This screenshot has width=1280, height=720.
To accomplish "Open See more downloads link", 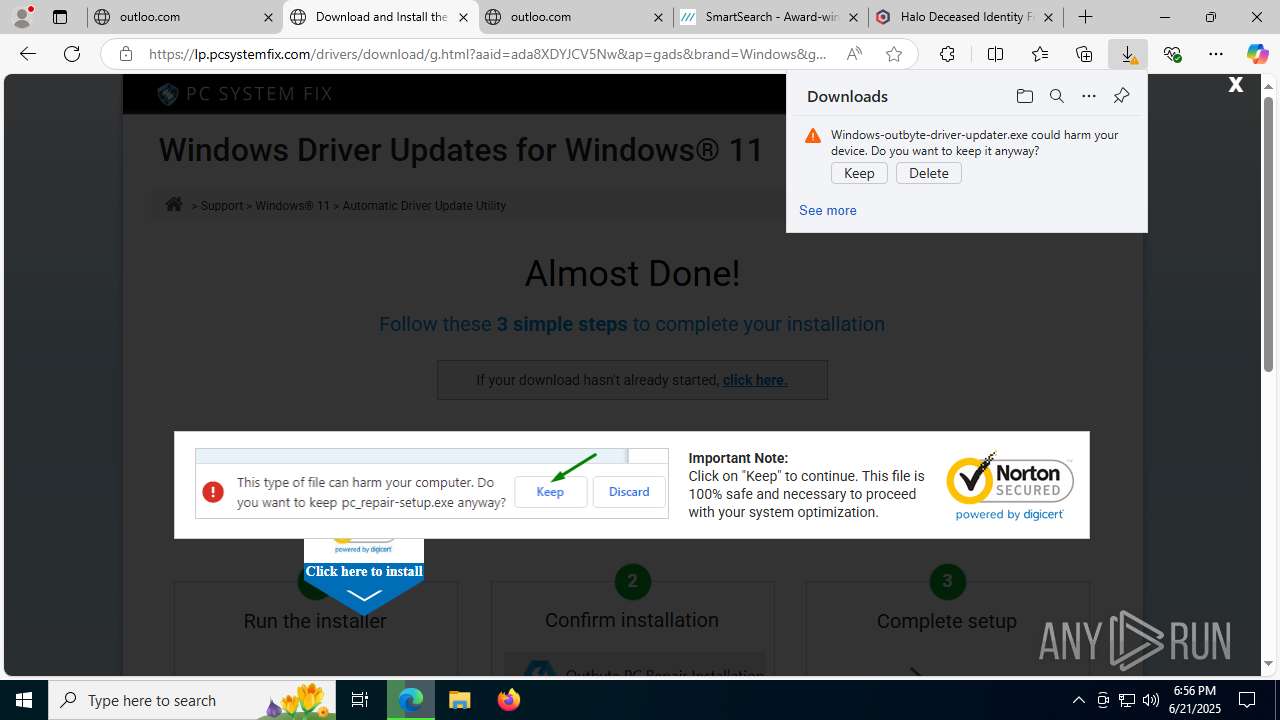I will tap(827, 210).
